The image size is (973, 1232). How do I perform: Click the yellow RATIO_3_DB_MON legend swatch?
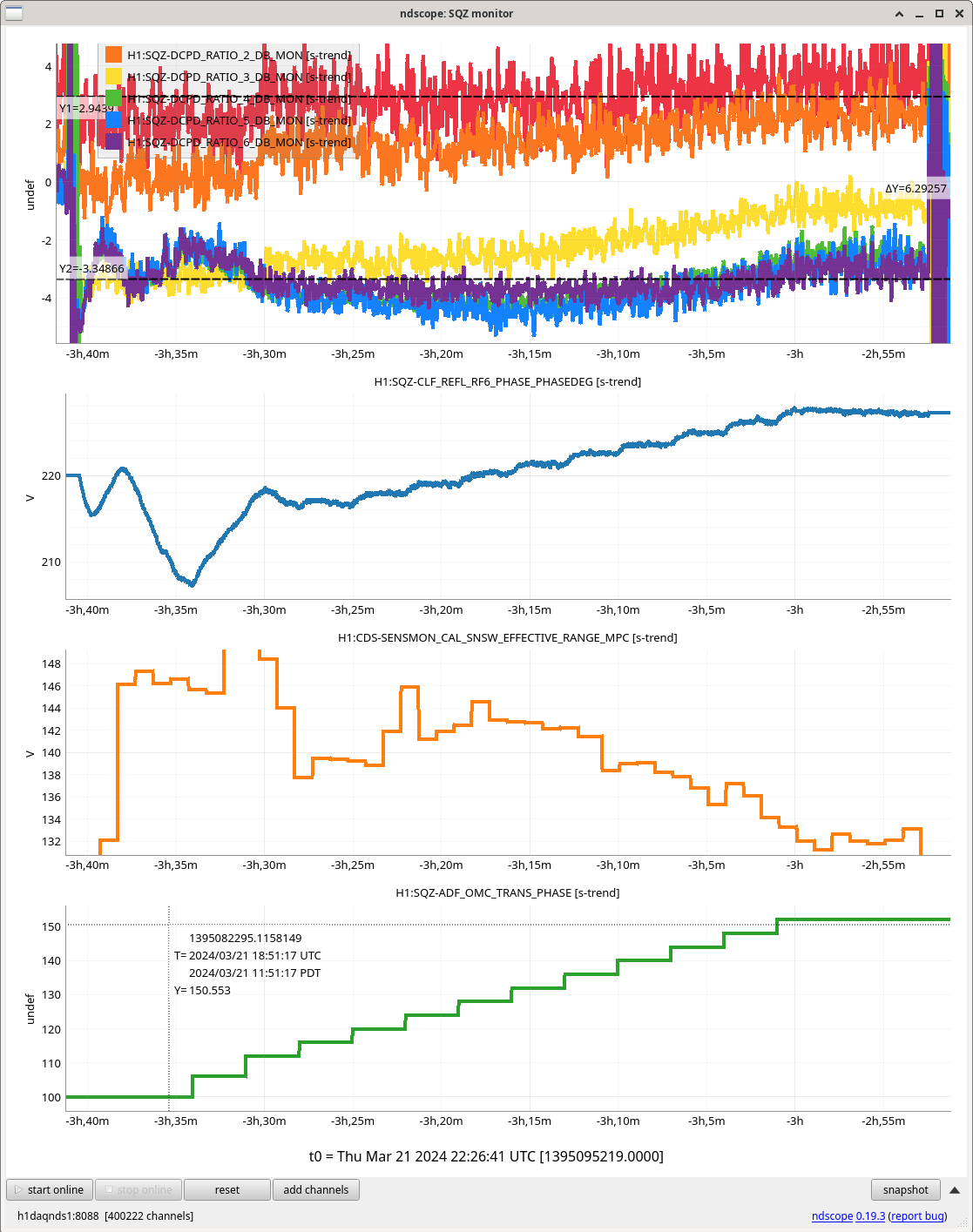pos(113,77)
